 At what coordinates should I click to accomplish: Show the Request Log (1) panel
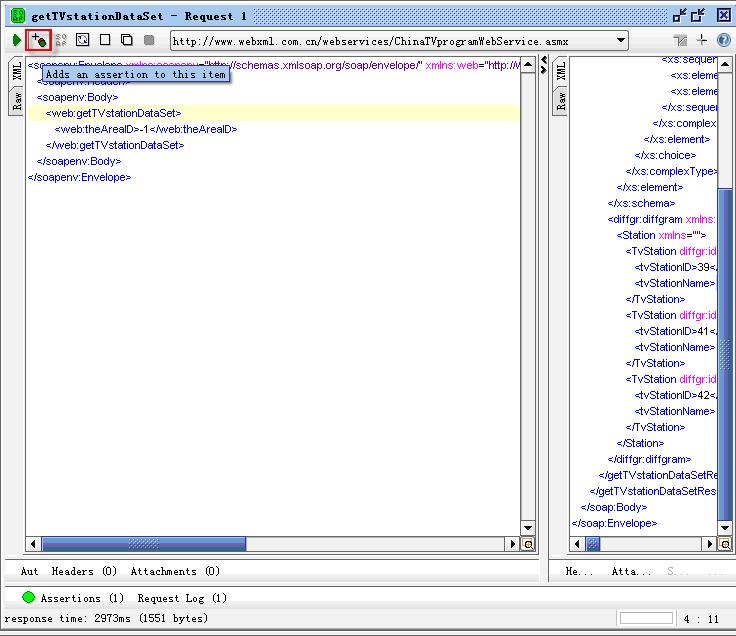tap(182, 598)
